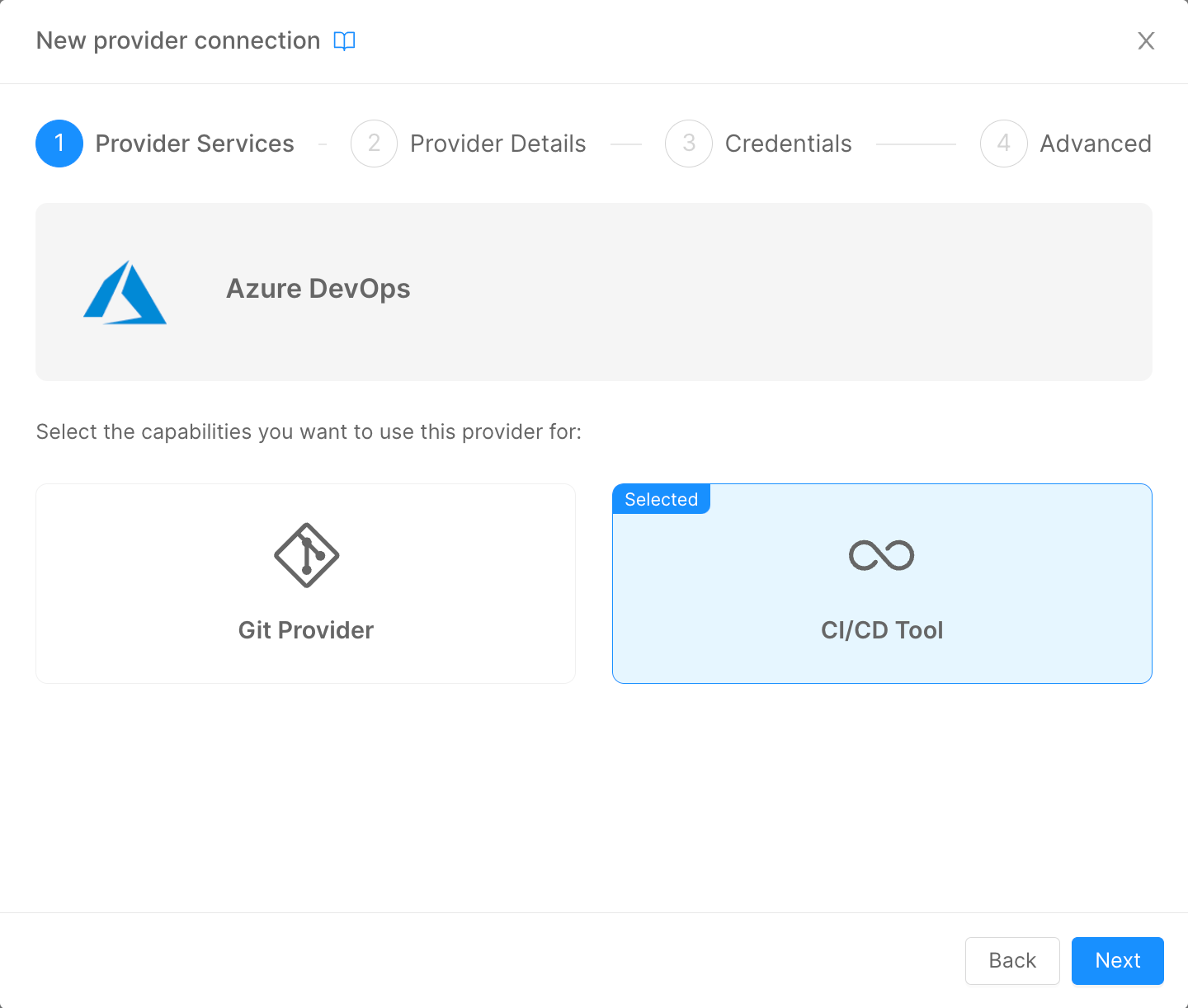
Task: Click the Selected badge on CI/CD card
Action: 661,499
